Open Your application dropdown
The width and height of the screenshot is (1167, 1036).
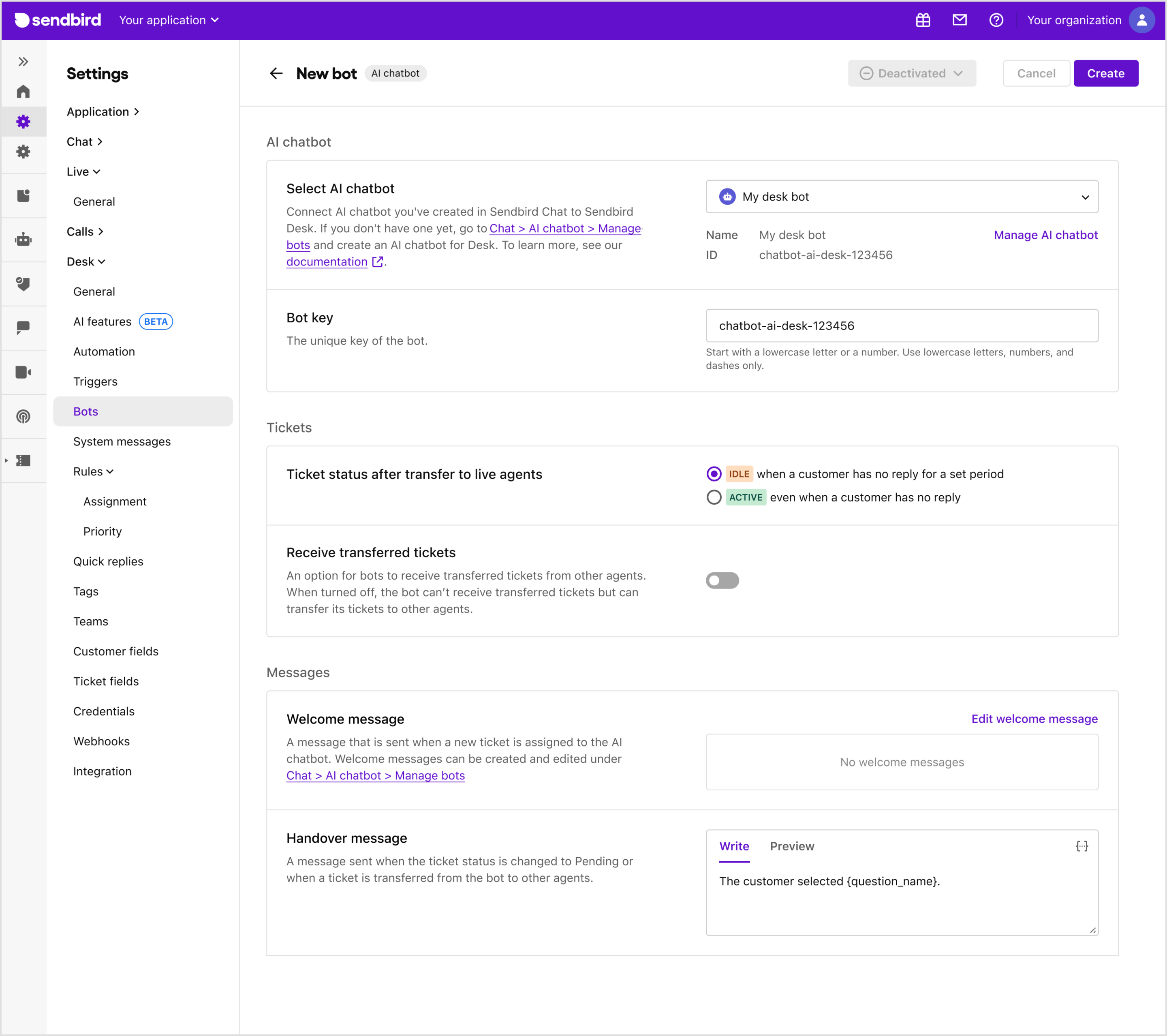(x=169, y=20)
